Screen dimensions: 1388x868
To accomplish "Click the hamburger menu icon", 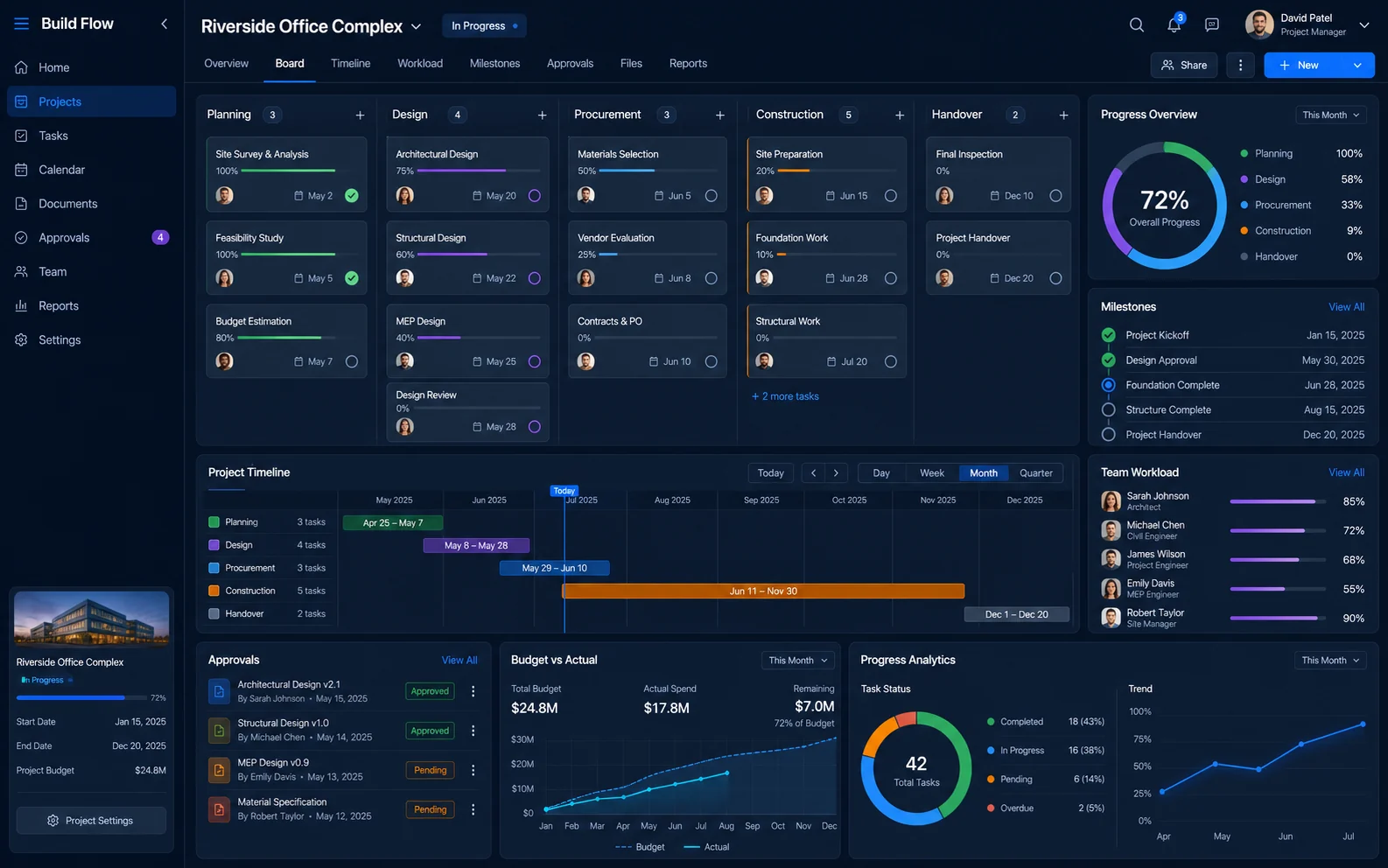I will pos(22,24).
